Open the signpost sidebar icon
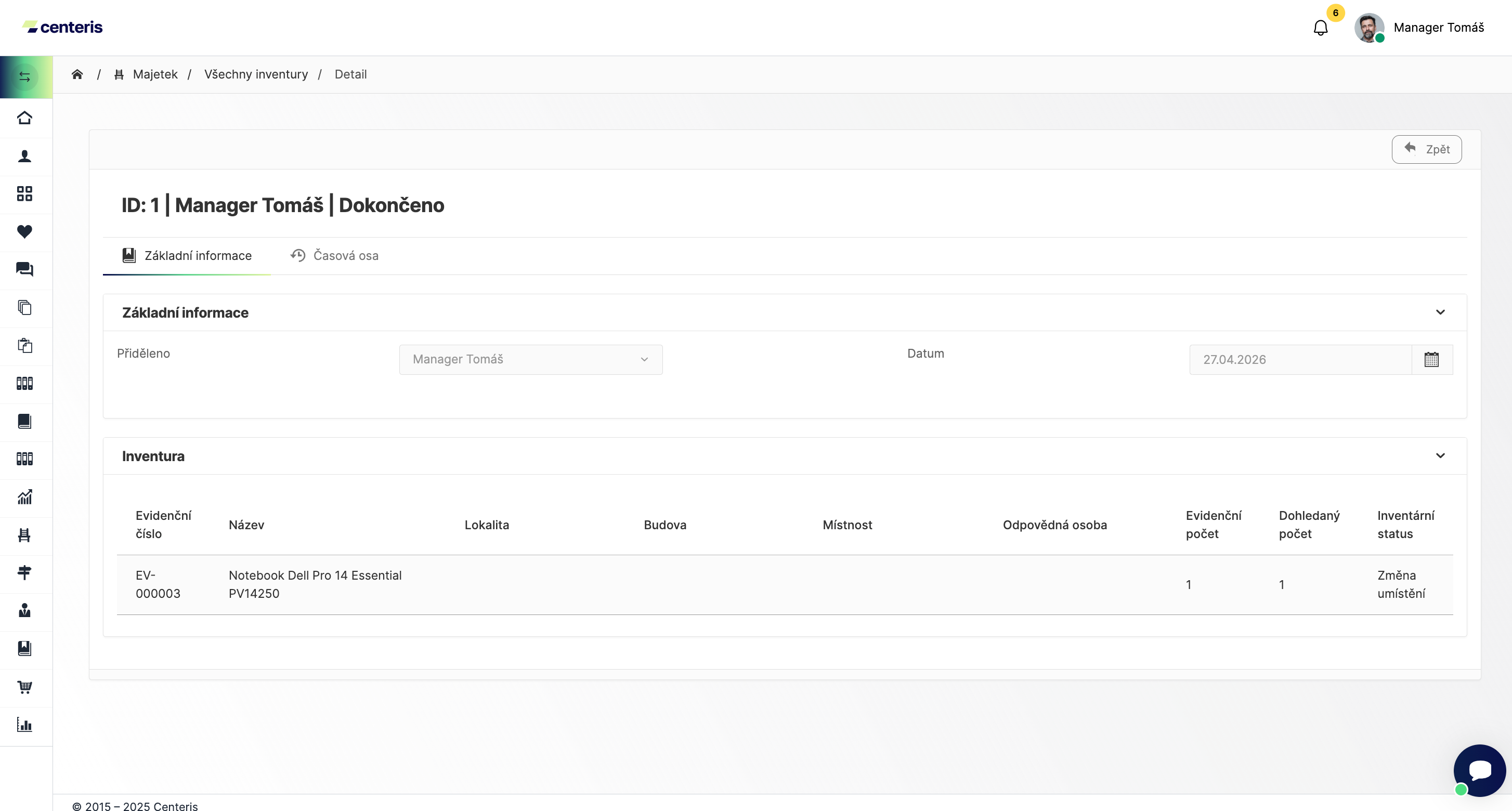Viewport: 1512px width, 811px height. [x=24, y=573]
